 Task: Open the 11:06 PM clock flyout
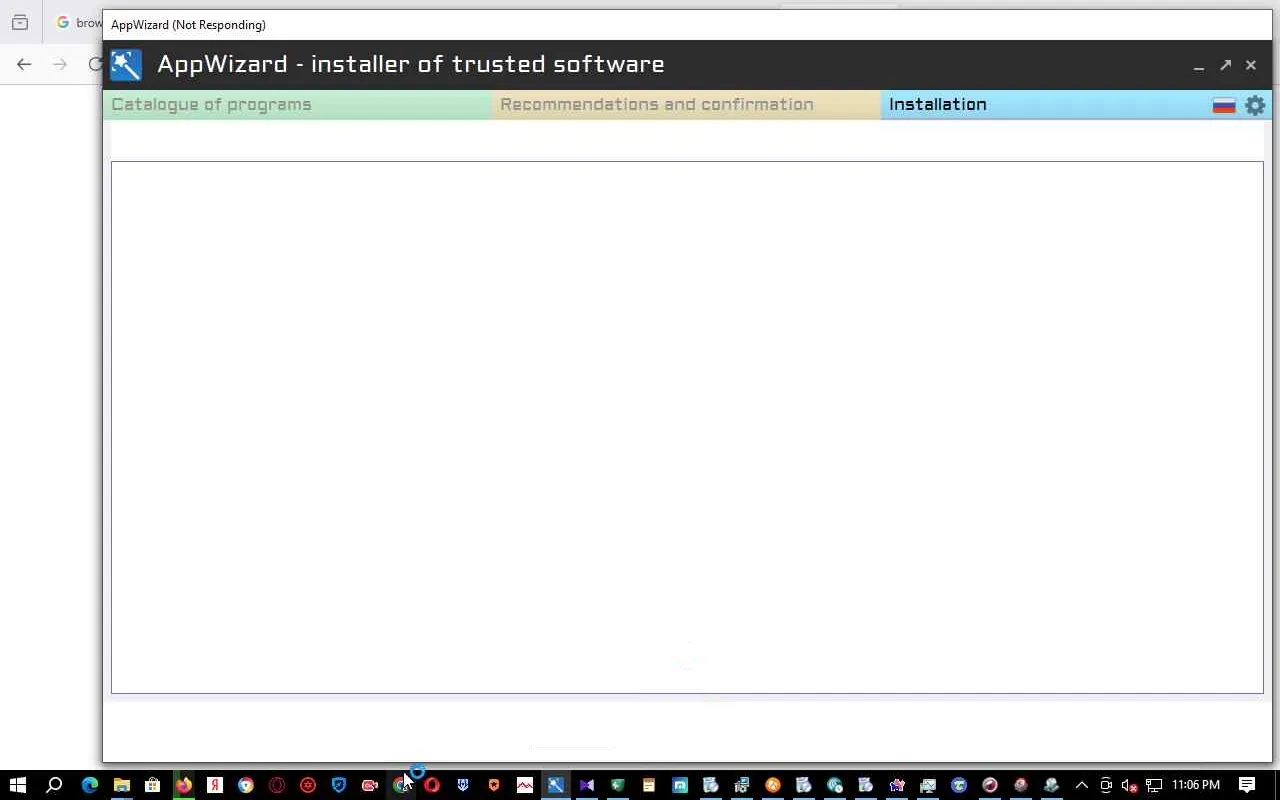point(1196,785)
